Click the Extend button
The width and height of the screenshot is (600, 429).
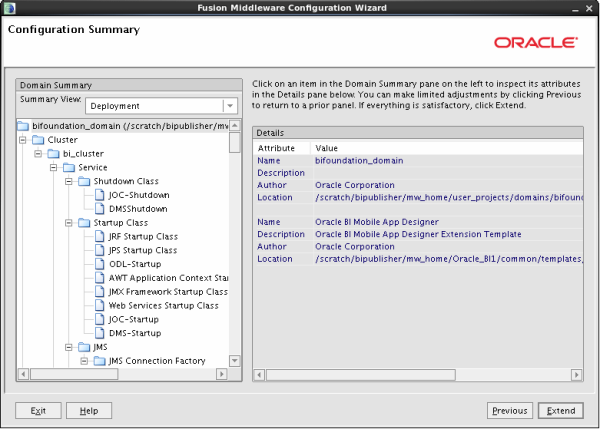pos(560,411)
